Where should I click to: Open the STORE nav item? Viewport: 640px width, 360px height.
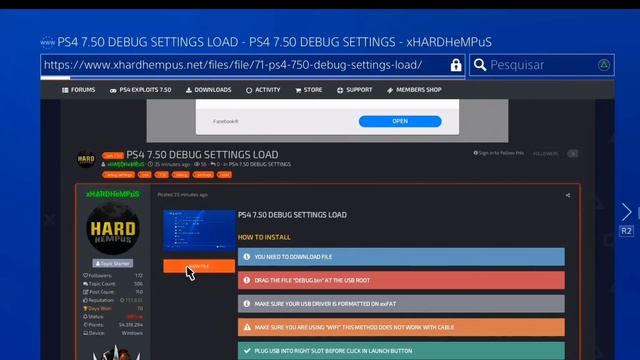coord(309,90)
